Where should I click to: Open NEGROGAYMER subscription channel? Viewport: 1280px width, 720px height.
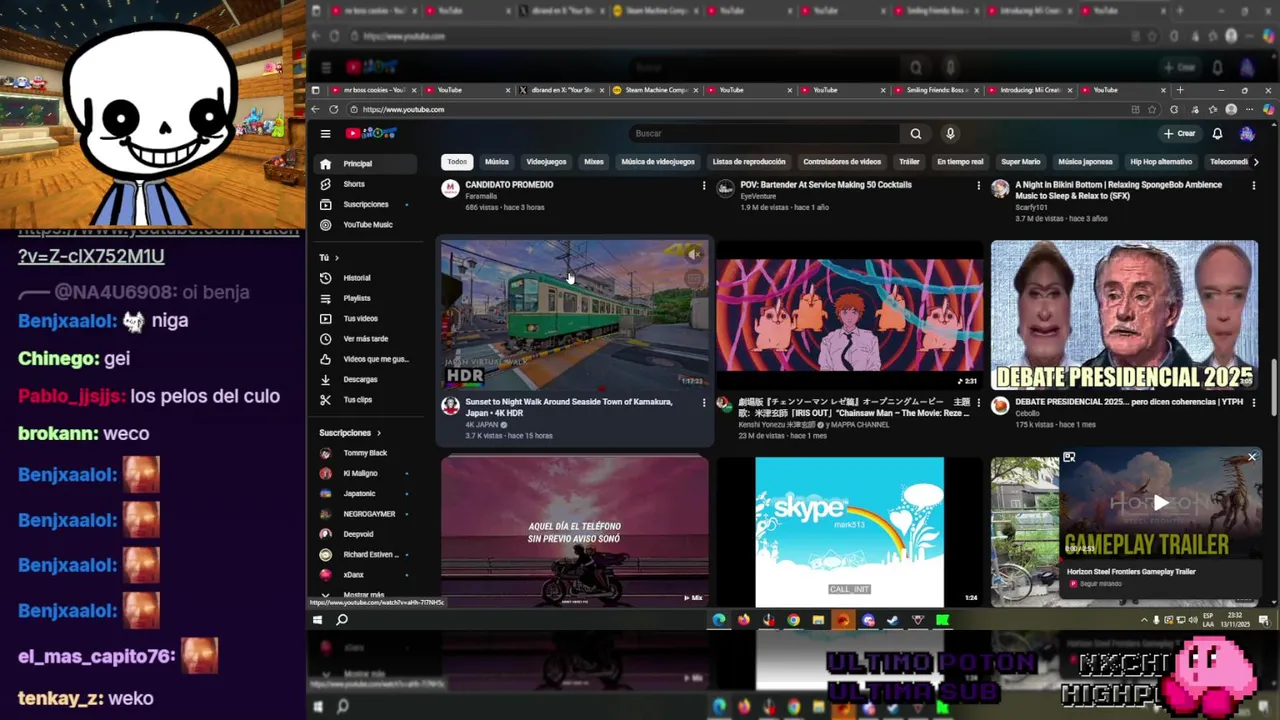tap(364, 514)
